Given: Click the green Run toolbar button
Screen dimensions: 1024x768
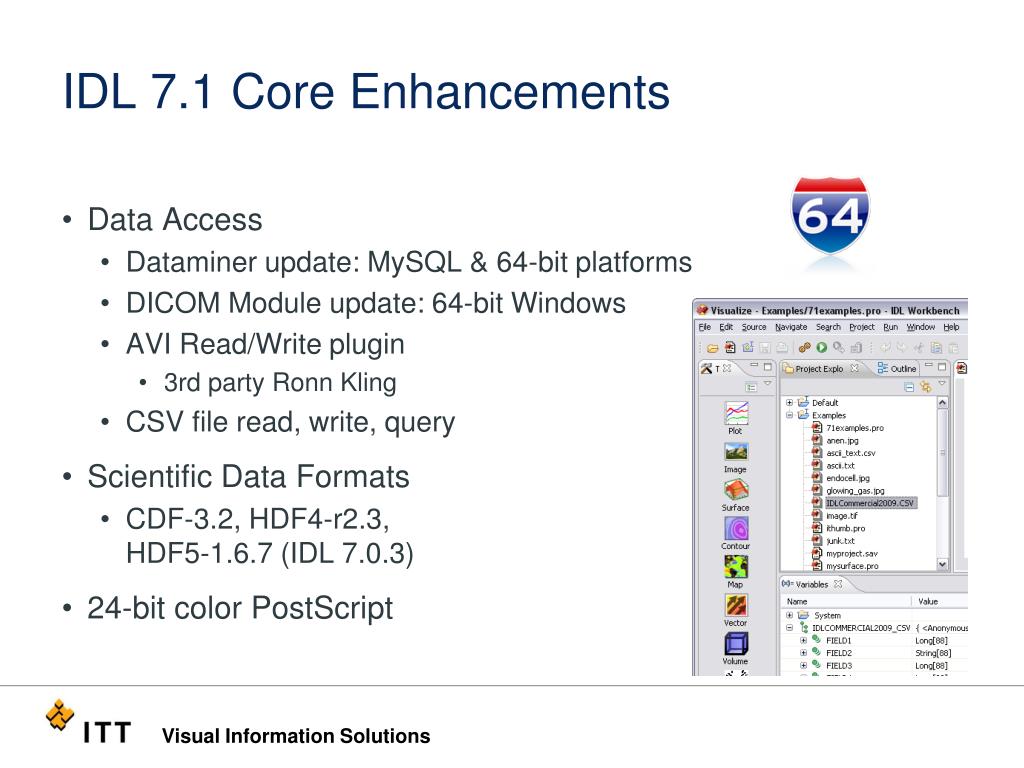Looking at the screenshot, I should coord(822,348).
